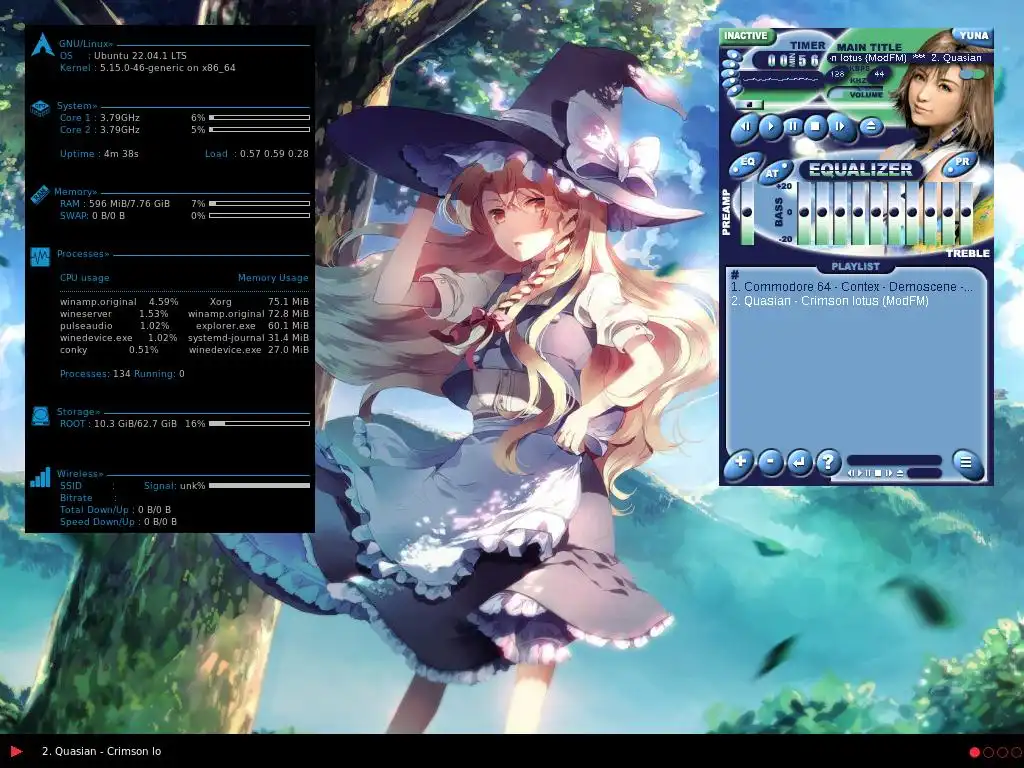Click the VOLUME slider bar
Screen dimensions: 1024x768
point(856,93)
